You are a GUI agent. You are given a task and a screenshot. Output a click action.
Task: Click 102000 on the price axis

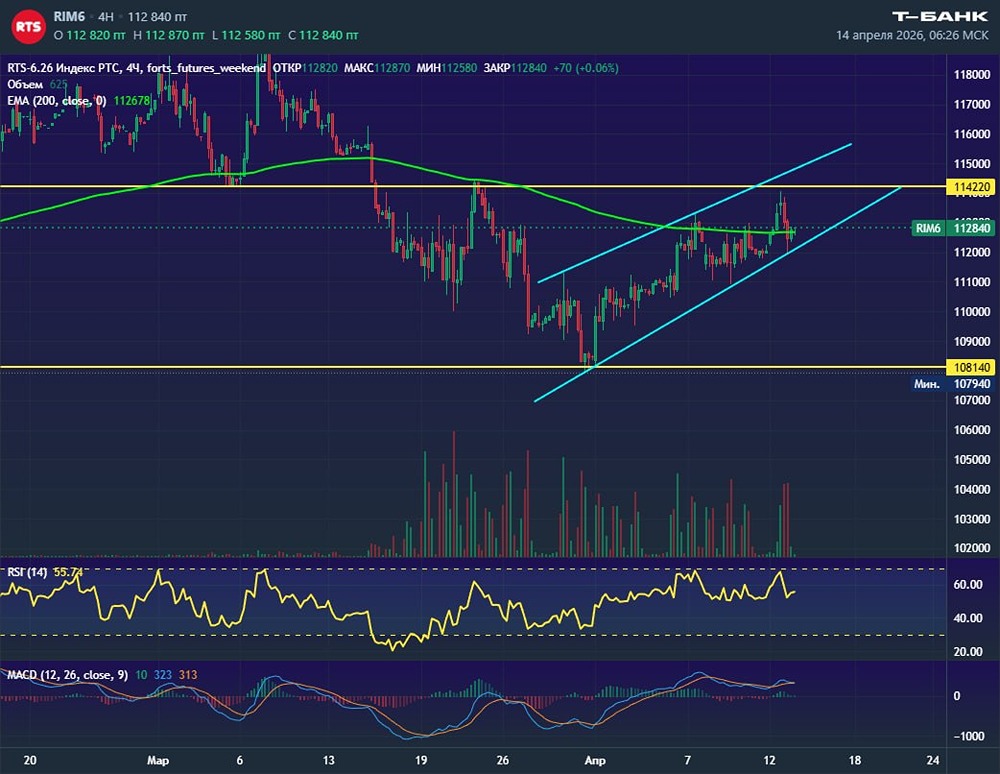pos(971,548)
